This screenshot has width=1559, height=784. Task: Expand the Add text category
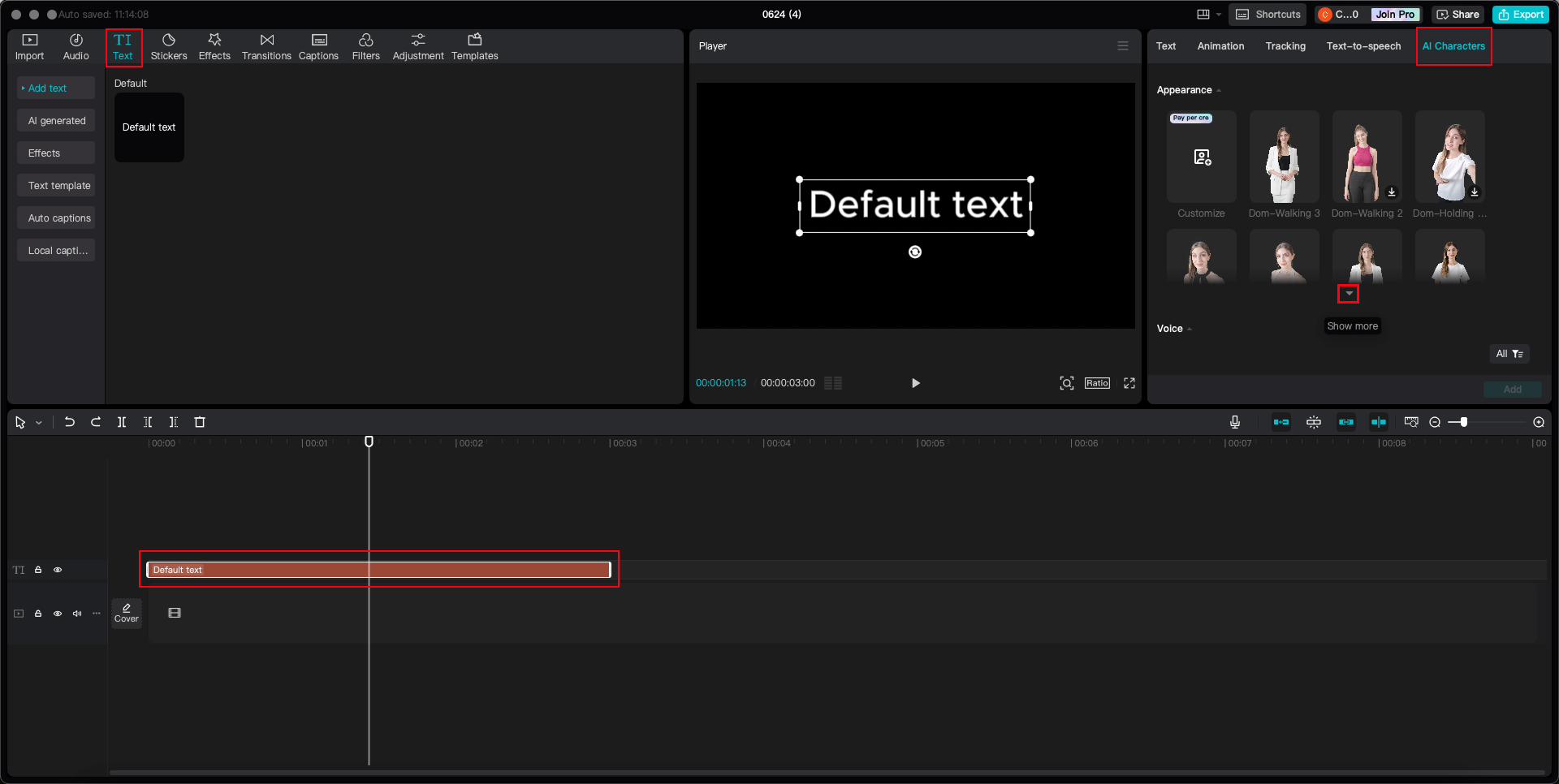[x=56, y=88]
